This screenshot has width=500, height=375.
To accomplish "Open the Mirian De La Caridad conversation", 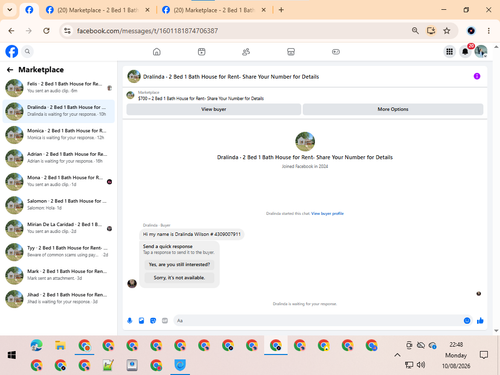I will [x=59, y=228].
